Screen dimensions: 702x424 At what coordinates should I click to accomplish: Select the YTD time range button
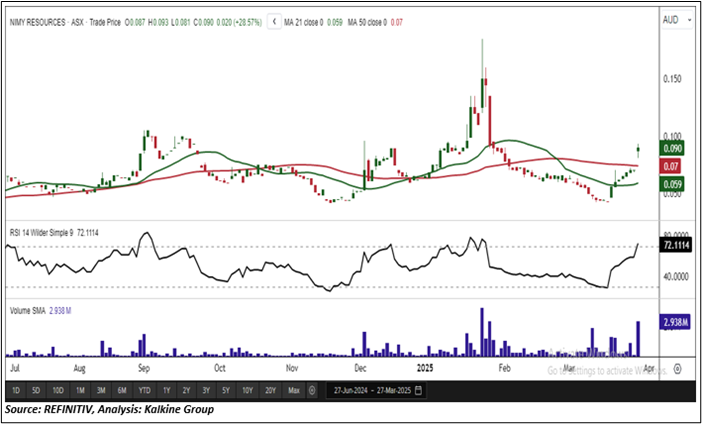(x=144, y=390)
